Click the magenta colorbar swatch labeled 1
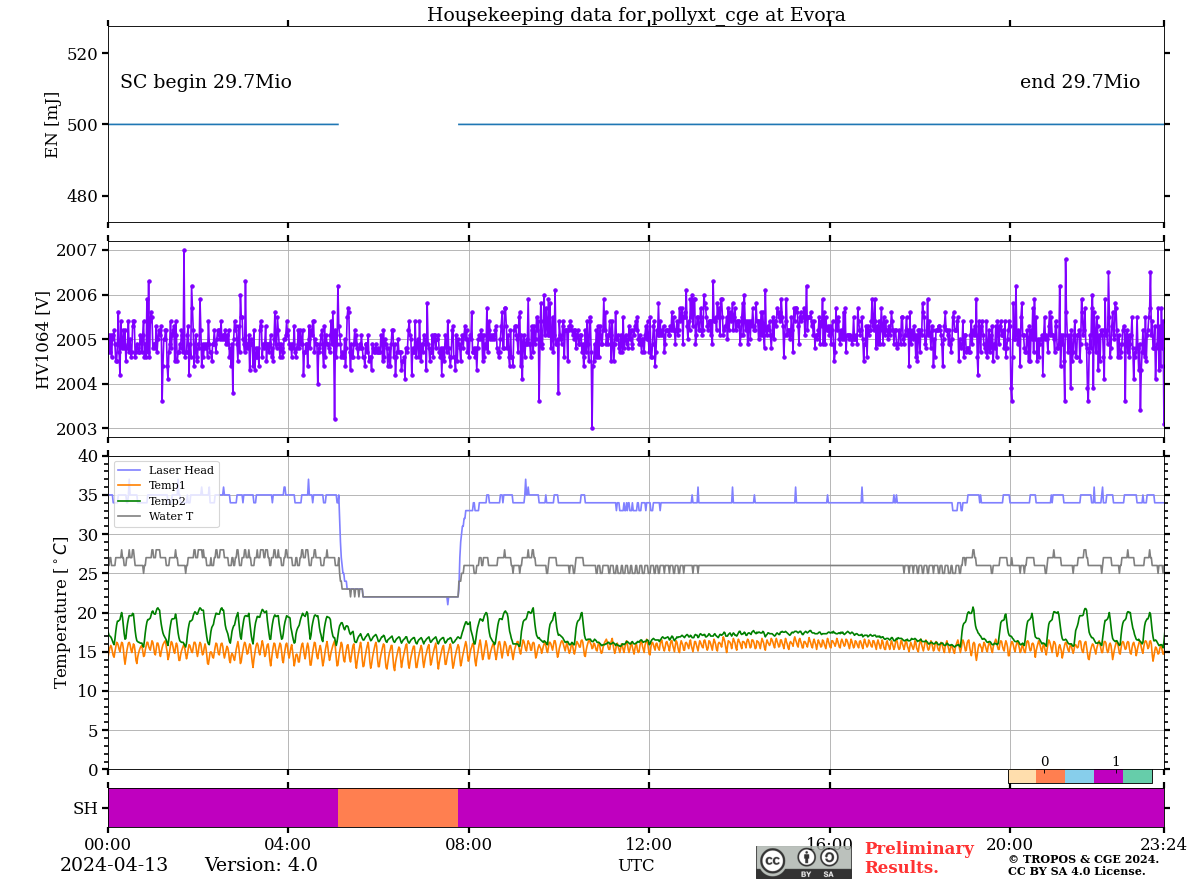This screenshot has width=1200, height=880. [x=1109, y=776]
